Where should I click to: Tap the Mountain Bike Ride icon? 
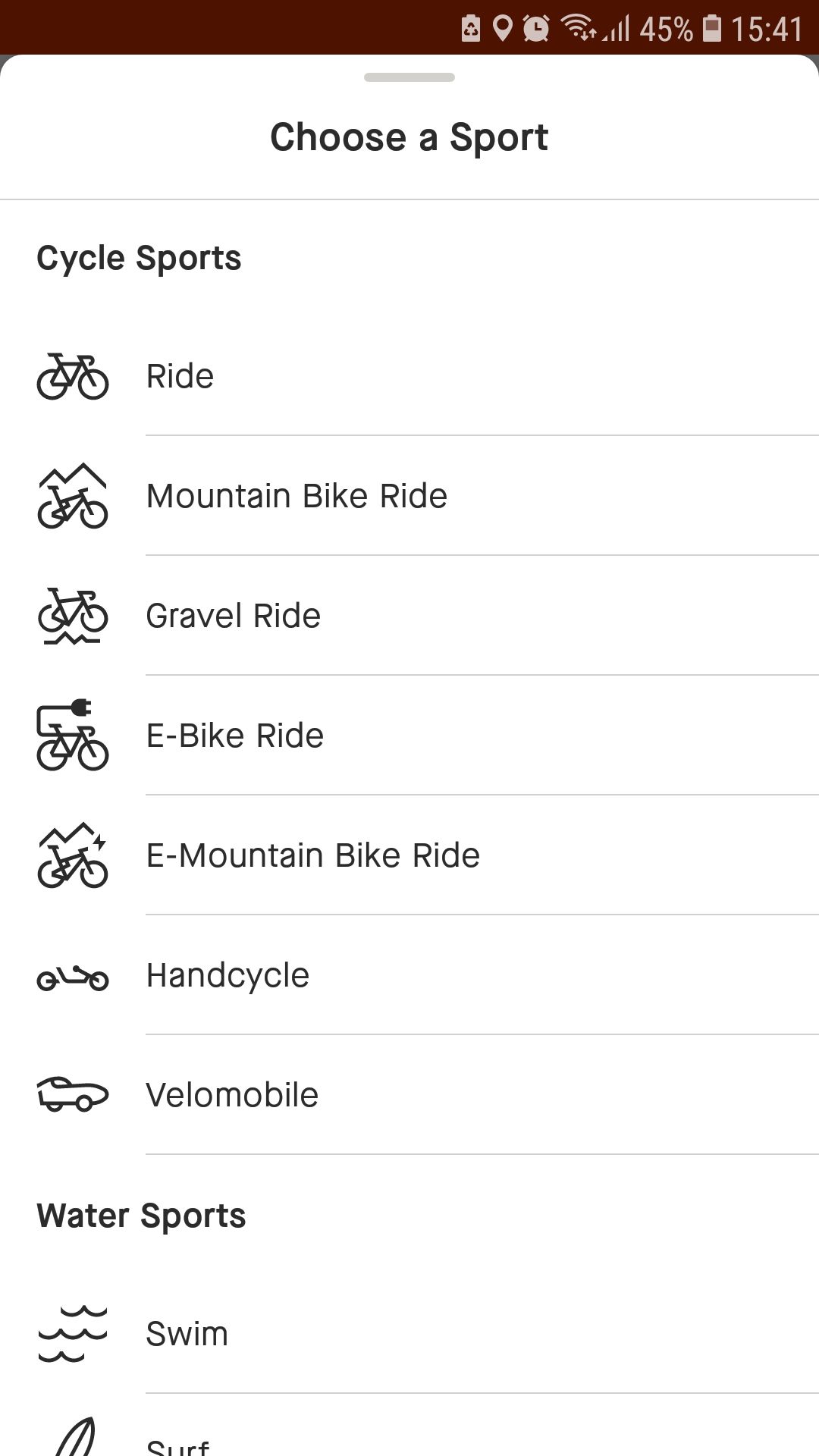point(73,497)
